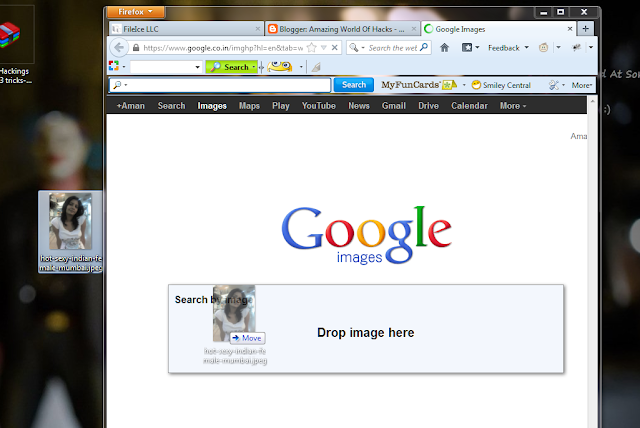Click the Google images logo
This screenshot has width=640, height=428.
(x=367, y=235)
